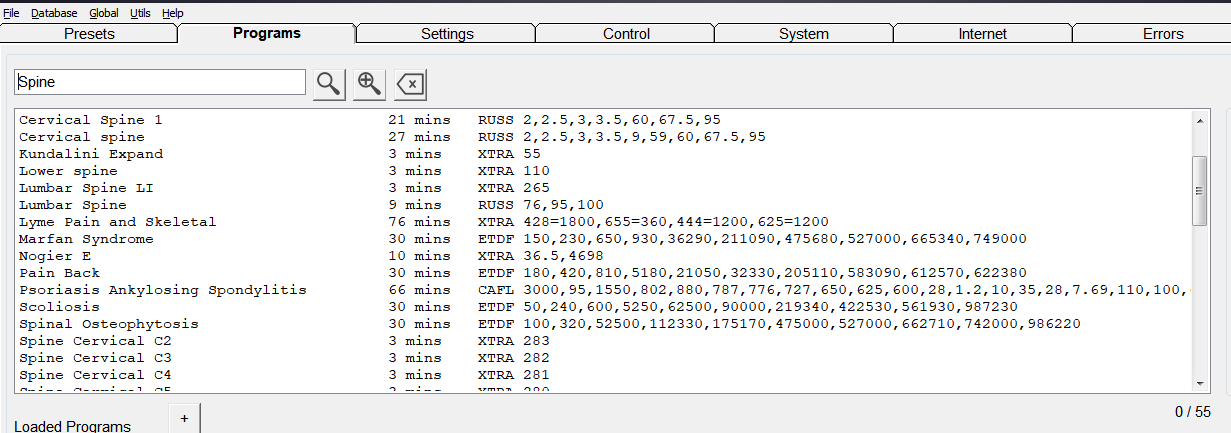Click the 0 / 55 results counter
The width and height of the screenshot is (1231, 433).
pos(1193,411)
